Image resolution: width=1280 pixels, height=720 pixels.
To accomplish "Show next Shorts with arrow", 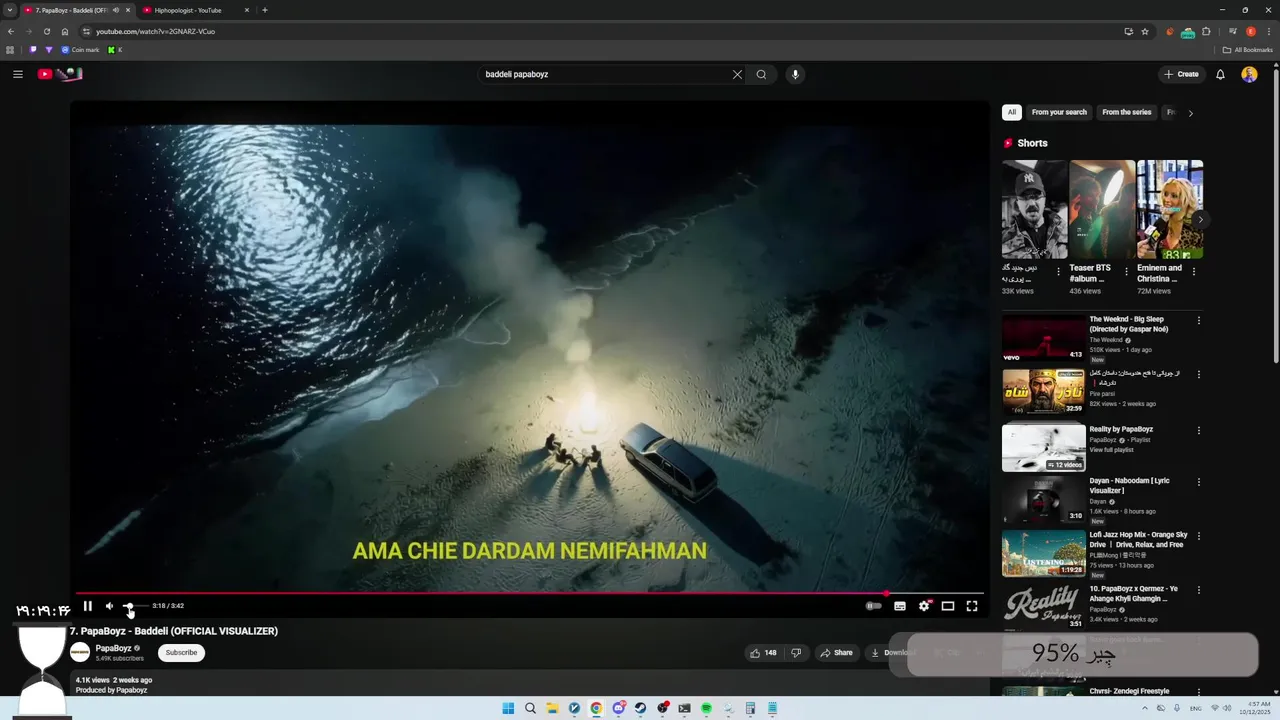I will click(x=1200, y=220).
